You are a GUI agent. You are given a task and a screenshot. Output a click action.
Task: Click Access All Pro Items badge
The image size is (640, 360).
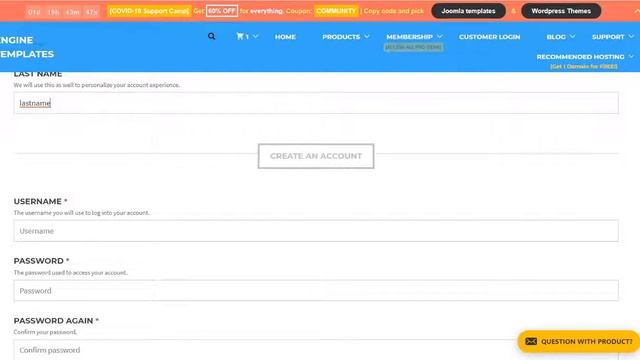[413, 47]
